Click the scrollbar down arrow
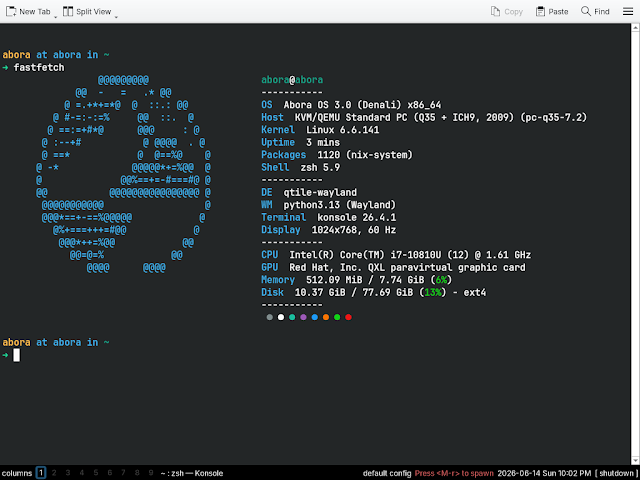The height and width of the screenshot is (480, 640). (636, 461)
